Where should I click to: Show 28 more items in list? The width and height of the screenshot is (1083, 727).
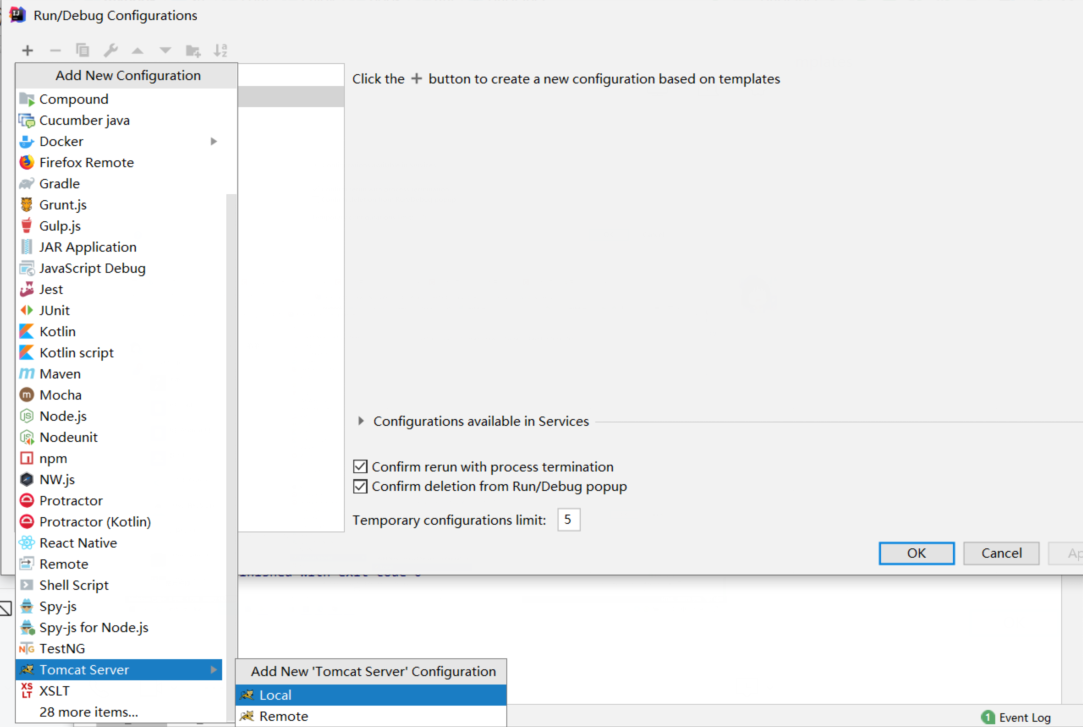pos(121,712)
